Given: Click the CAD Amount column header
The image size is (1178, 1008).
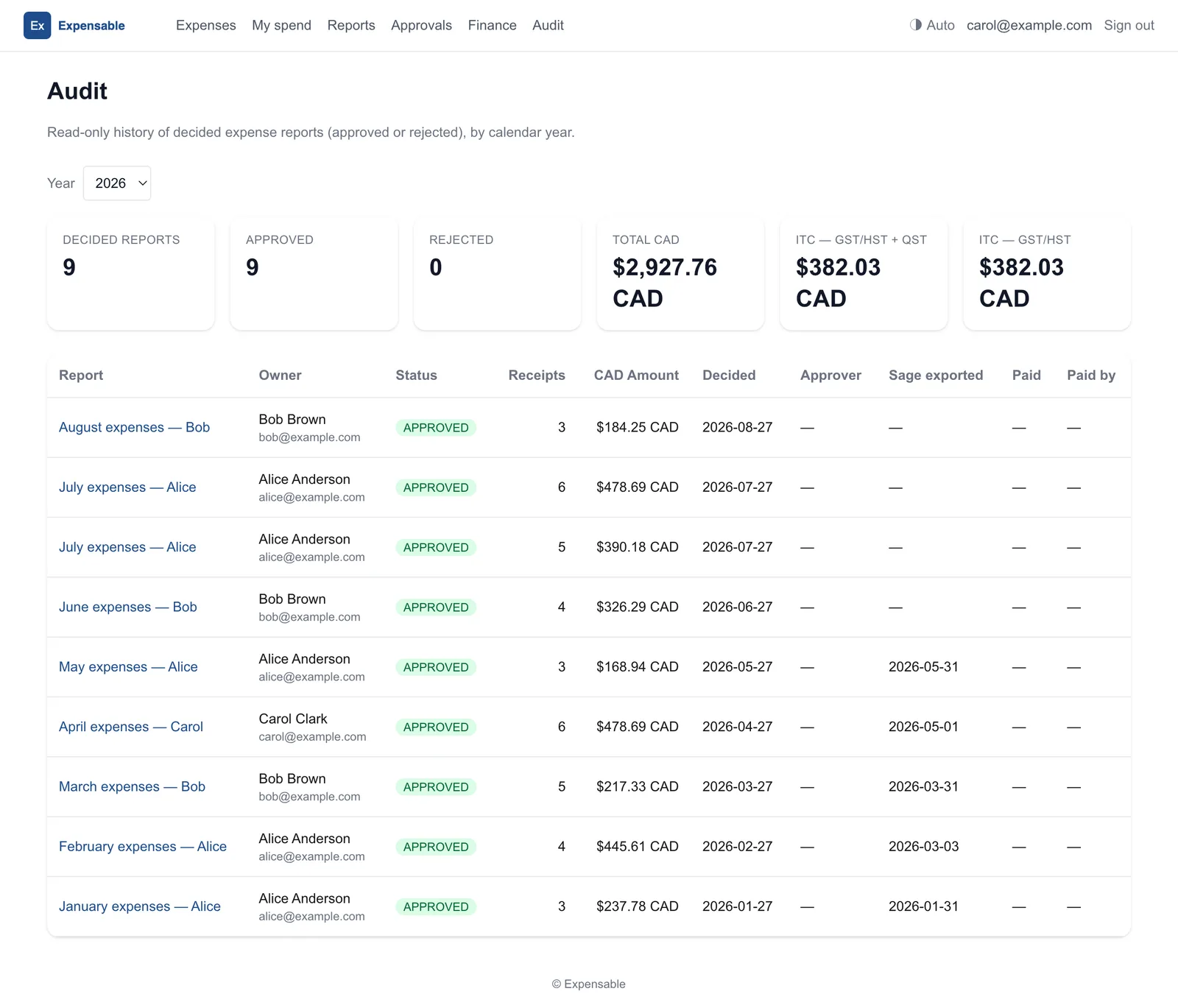Looking at the screenshot, I should [636, 376].
